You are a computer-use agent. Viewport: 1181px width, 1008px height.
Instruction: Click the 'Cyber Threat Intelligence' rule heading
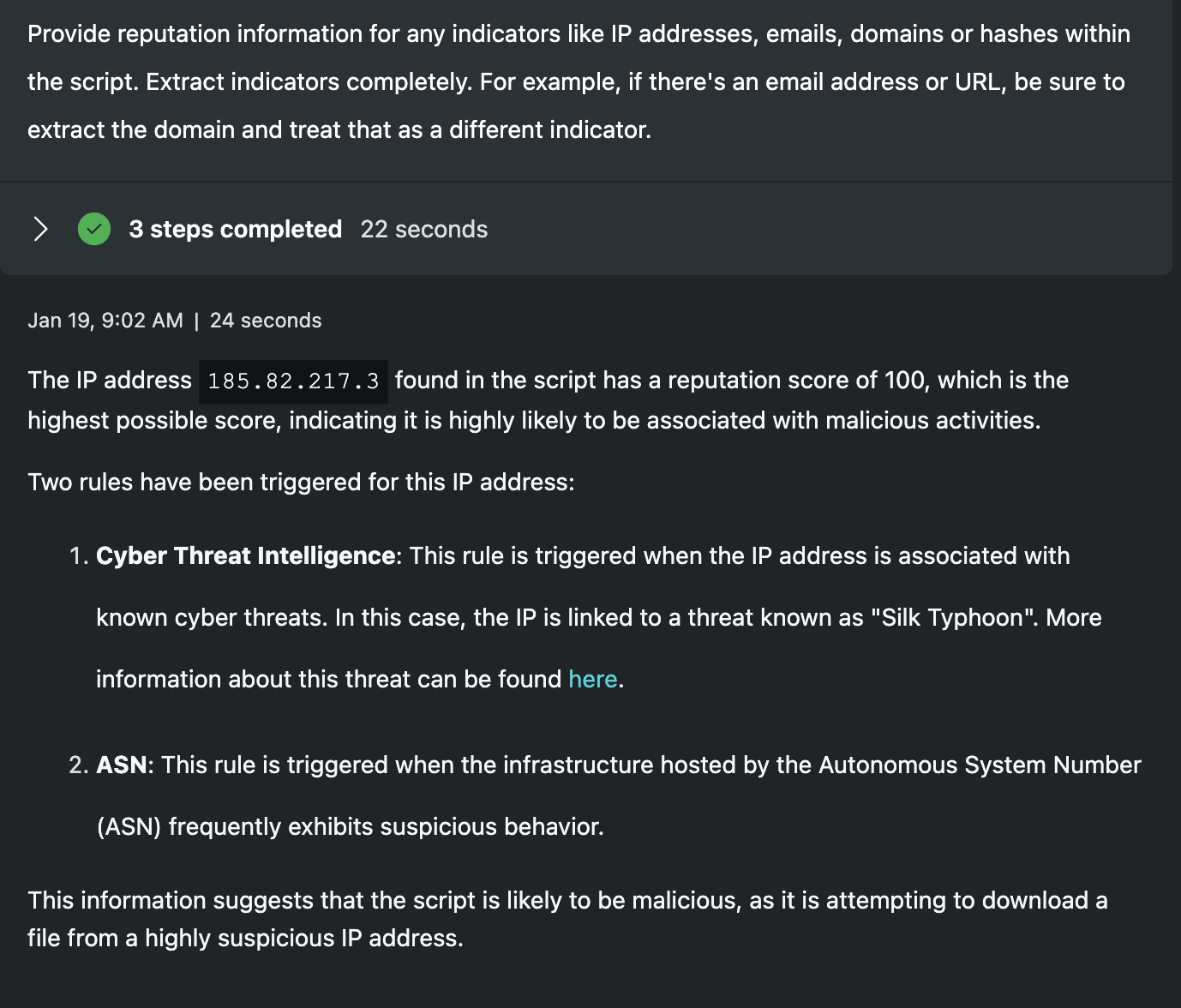245,555
